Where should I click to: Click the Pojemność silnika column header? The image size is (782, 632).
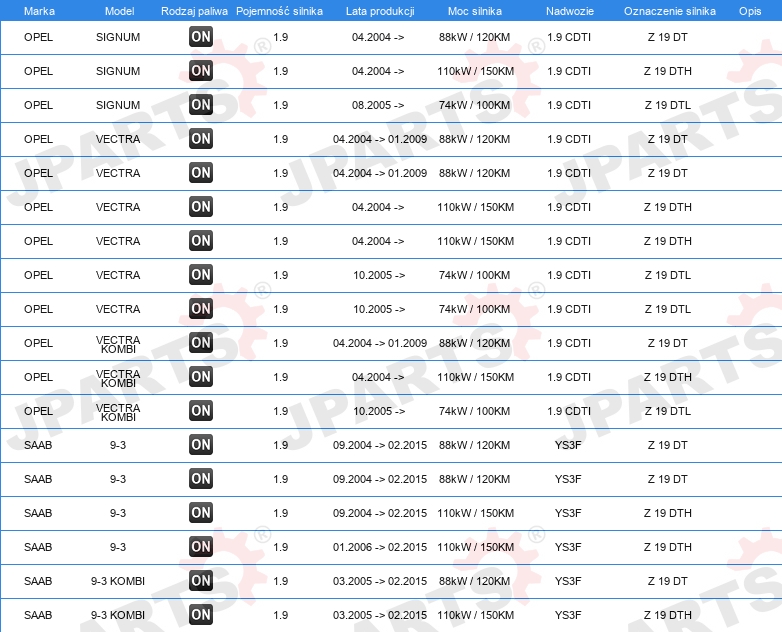[279, 11]
